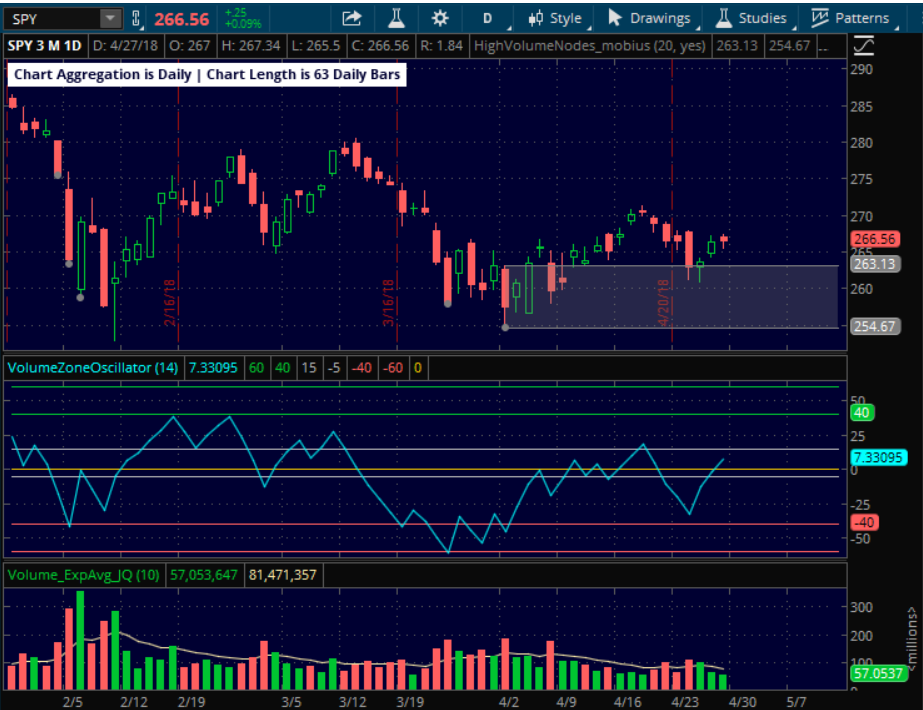This screenshot has height=710, width=923.
Task: Click the O: 267 open value
Action: 190,46
